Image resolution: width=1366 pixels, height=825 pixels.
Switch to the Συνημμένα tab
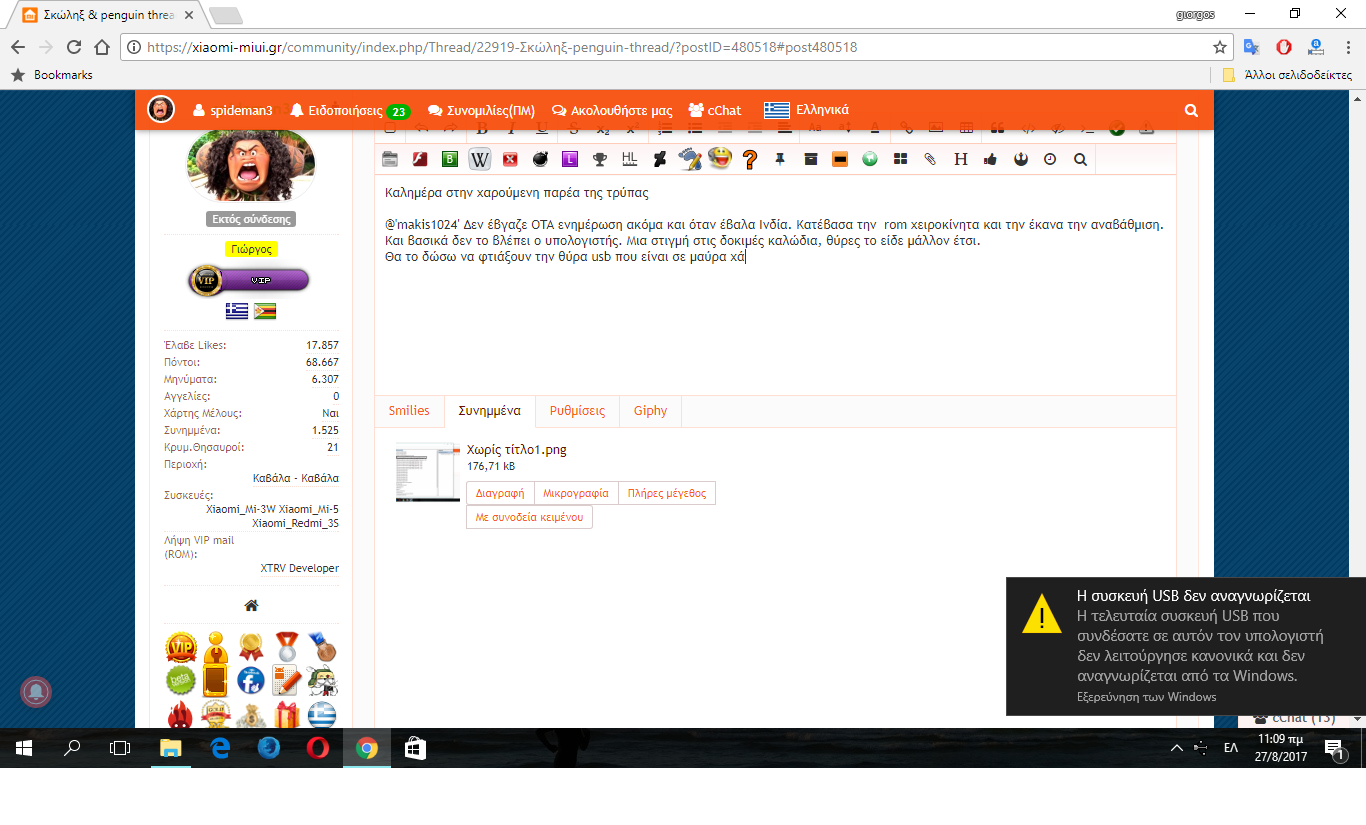click(489, 411)
